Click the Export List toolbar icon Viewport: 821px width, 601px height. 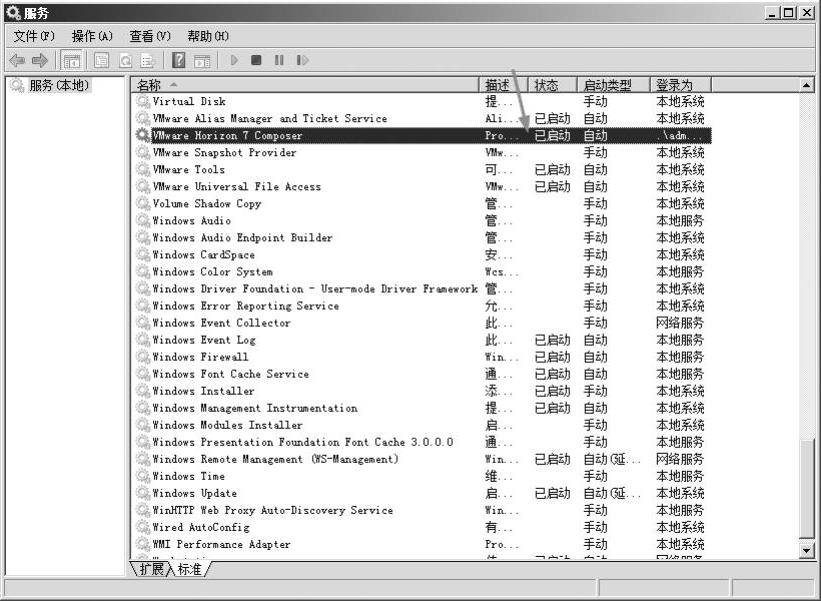pos(148,60)
